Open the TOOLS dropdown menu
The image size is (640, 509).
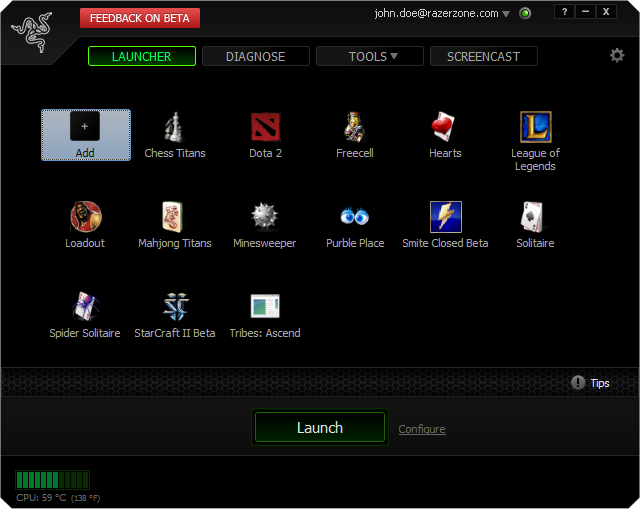click(370, 56)
